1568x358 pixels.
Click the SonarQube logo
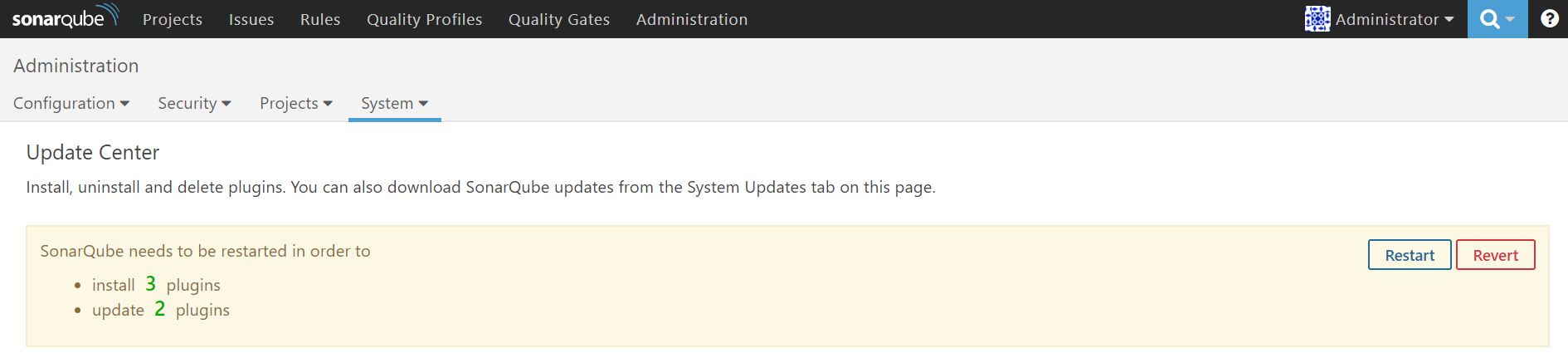click(x=66, y=17)
